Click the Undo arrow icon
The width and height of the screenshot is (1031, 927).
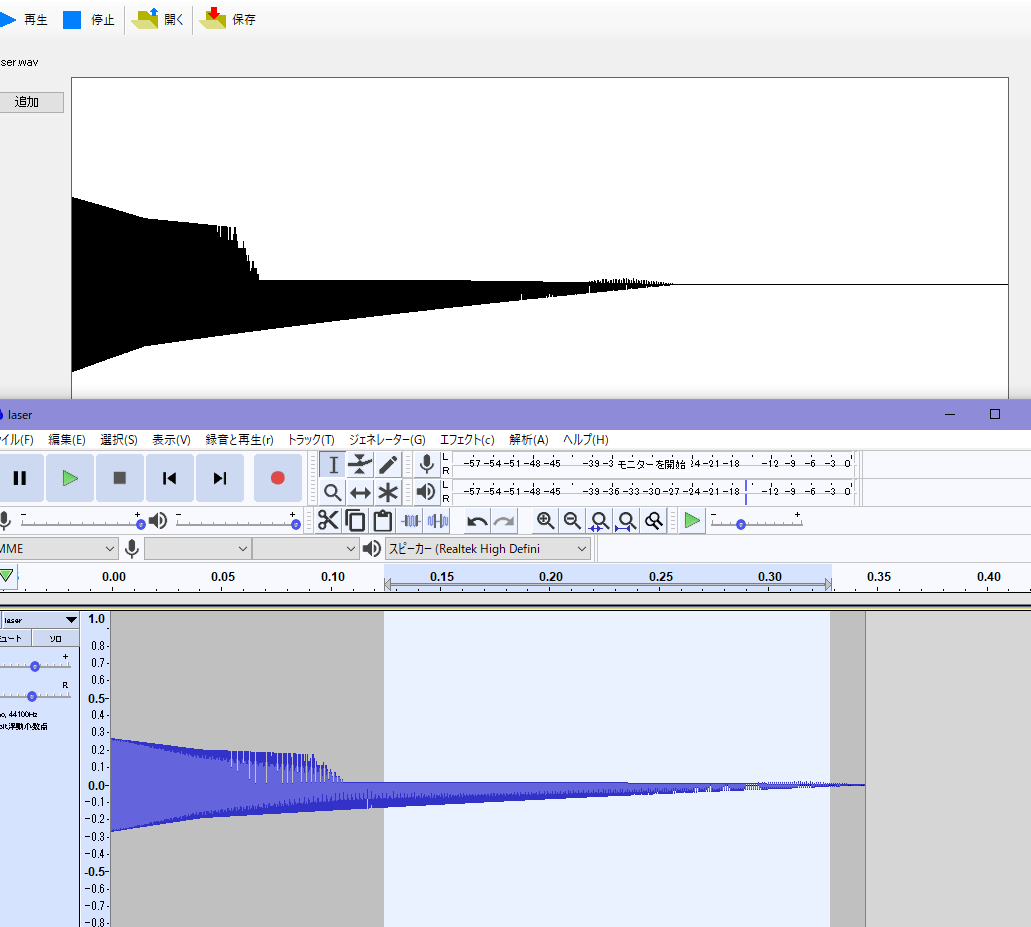click(x=477, y=520)
